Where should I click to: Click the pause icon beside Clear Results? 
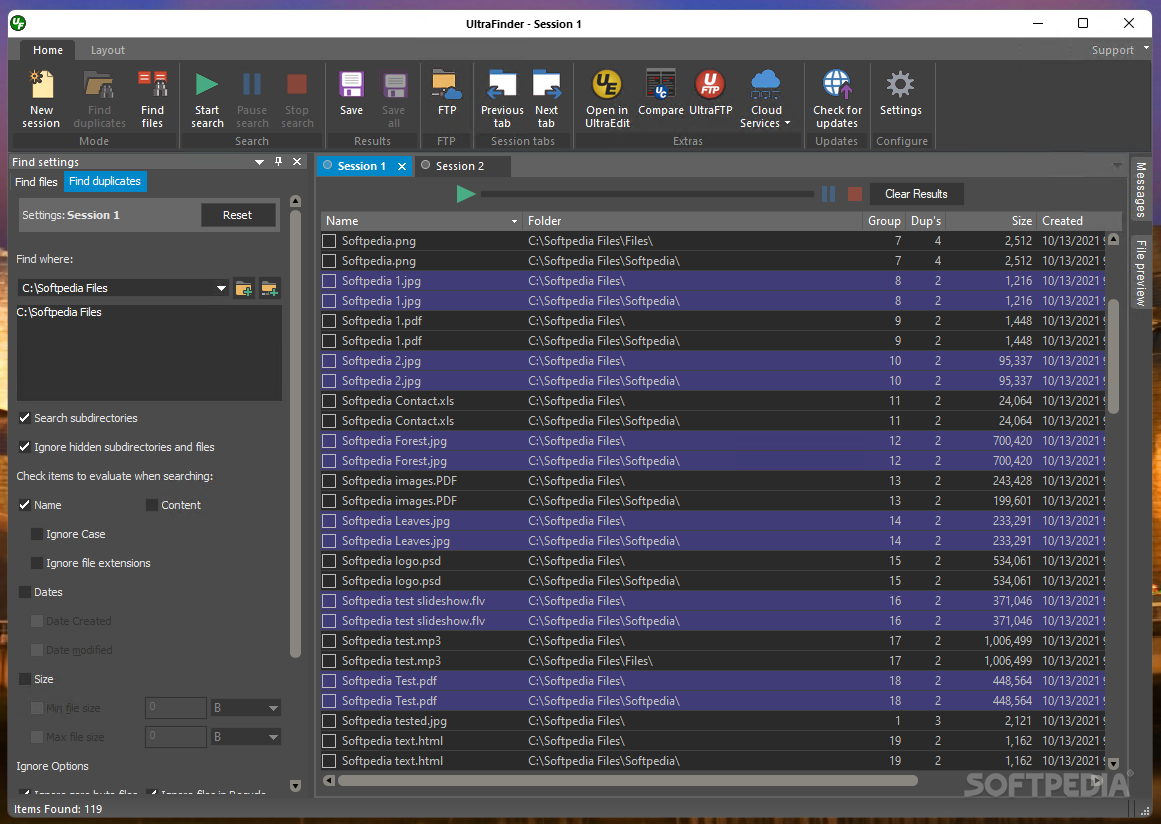[829, 194]
